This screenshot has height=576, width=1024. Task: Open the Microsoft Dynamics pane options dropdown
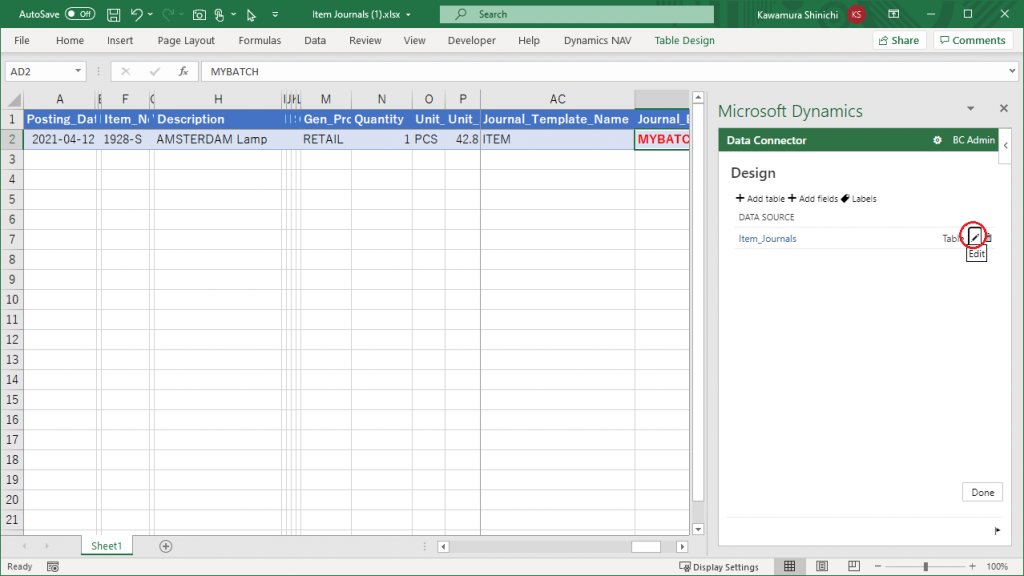point(970,109)
